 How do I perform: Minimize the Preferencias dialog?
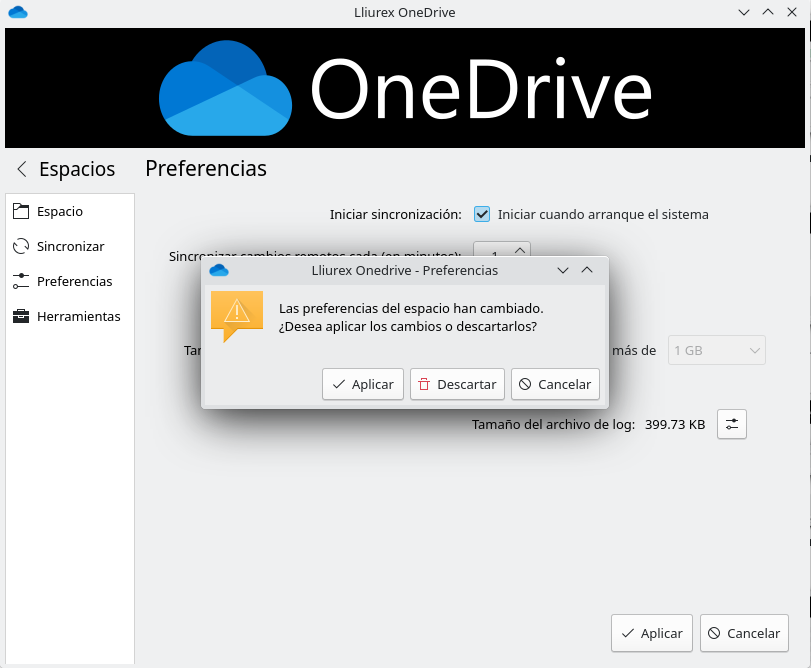pos(563,270)
